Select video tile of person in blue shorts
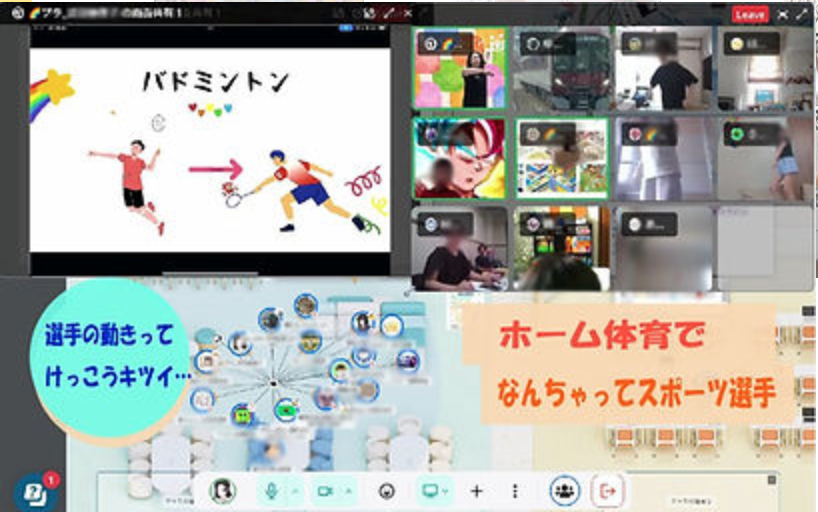Screen dimensions: 818x512 click(x=765, y=158)
